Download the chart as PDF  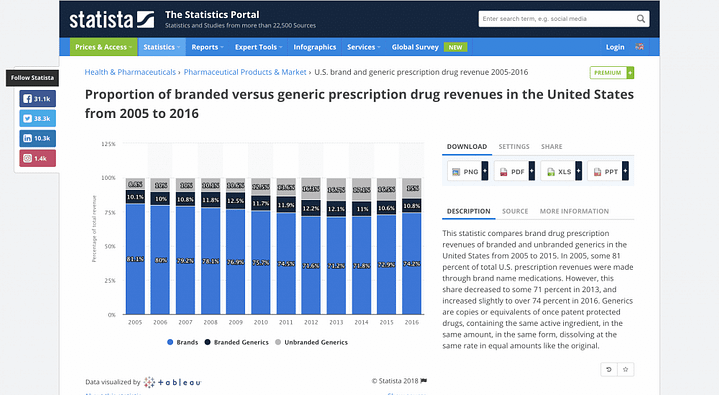pos(514,172)
